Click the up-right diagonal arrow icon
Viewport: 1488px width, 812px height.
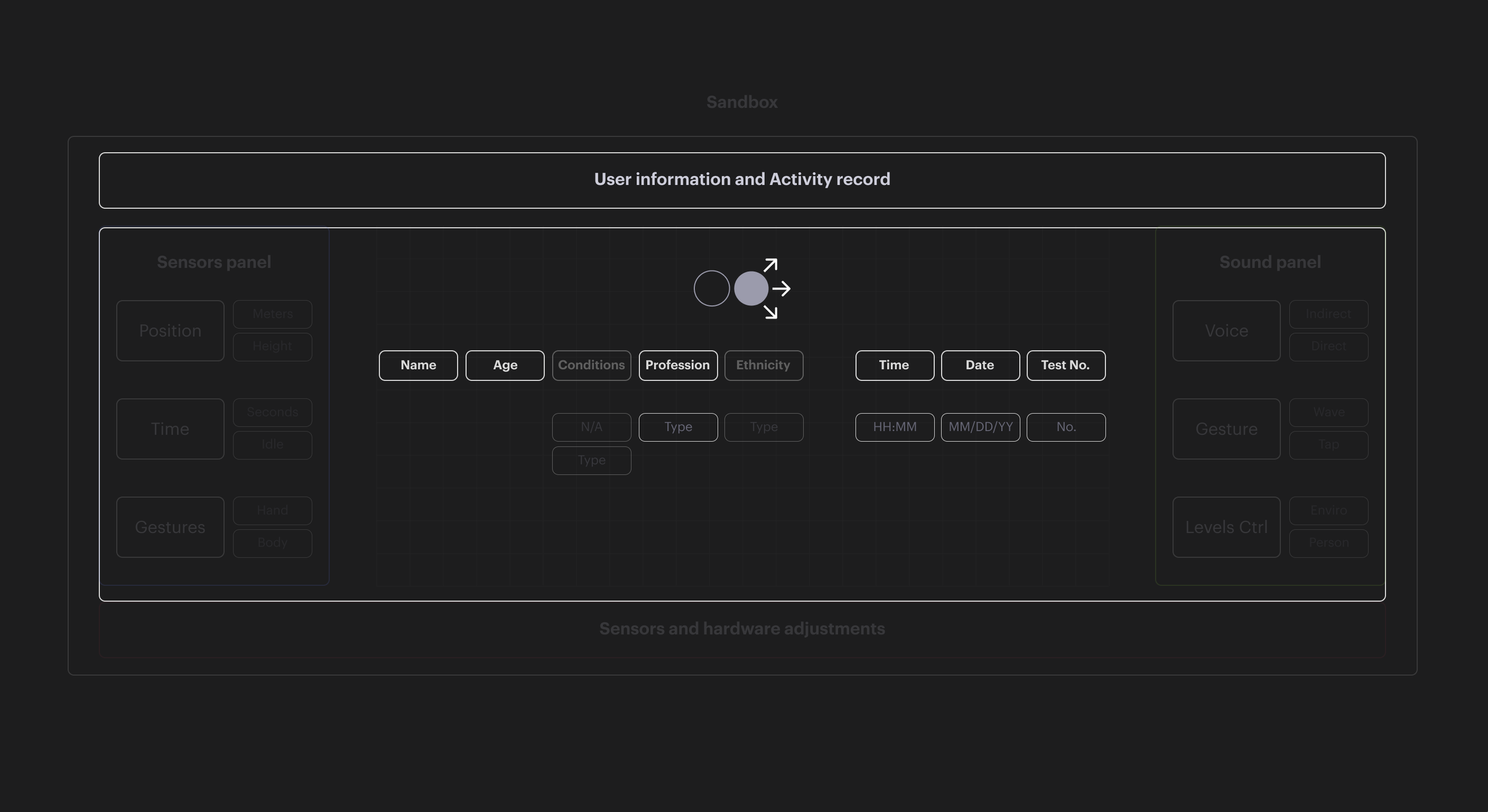click(770, 265)
